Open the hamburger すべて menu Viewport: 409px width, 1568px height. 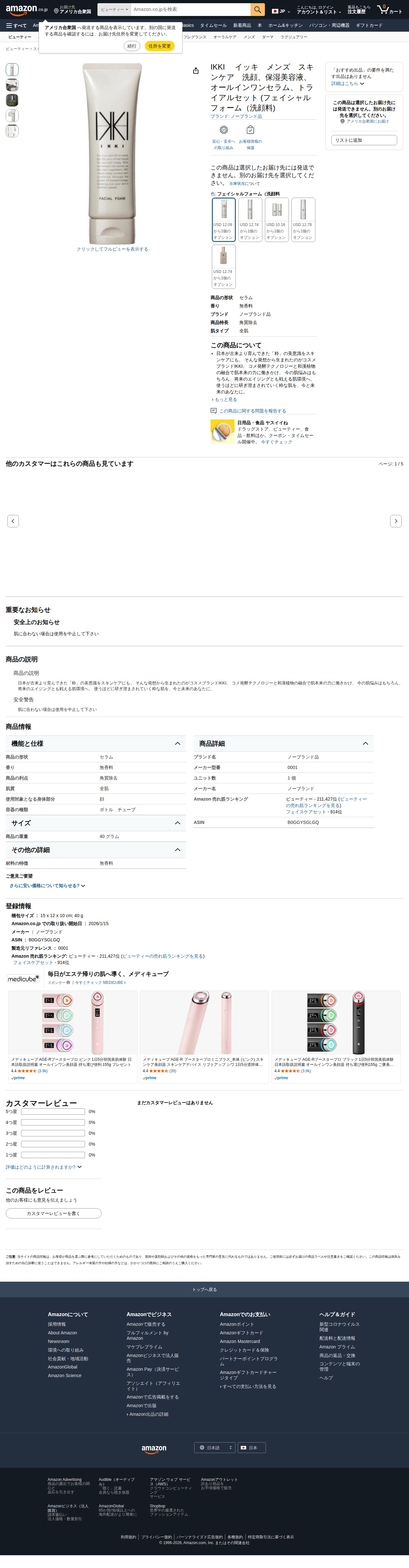17,26
